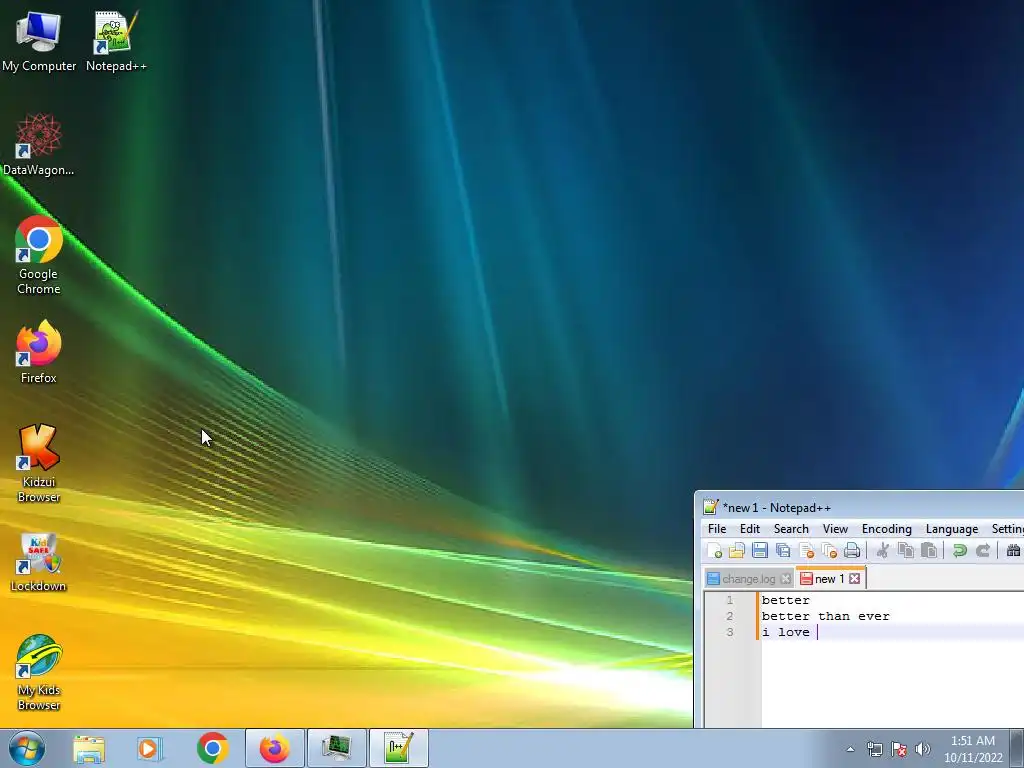Switch to the monitor app in taskbar
Image resolution: width=1024 pixels, height=768 pixels.
(337, 748)
